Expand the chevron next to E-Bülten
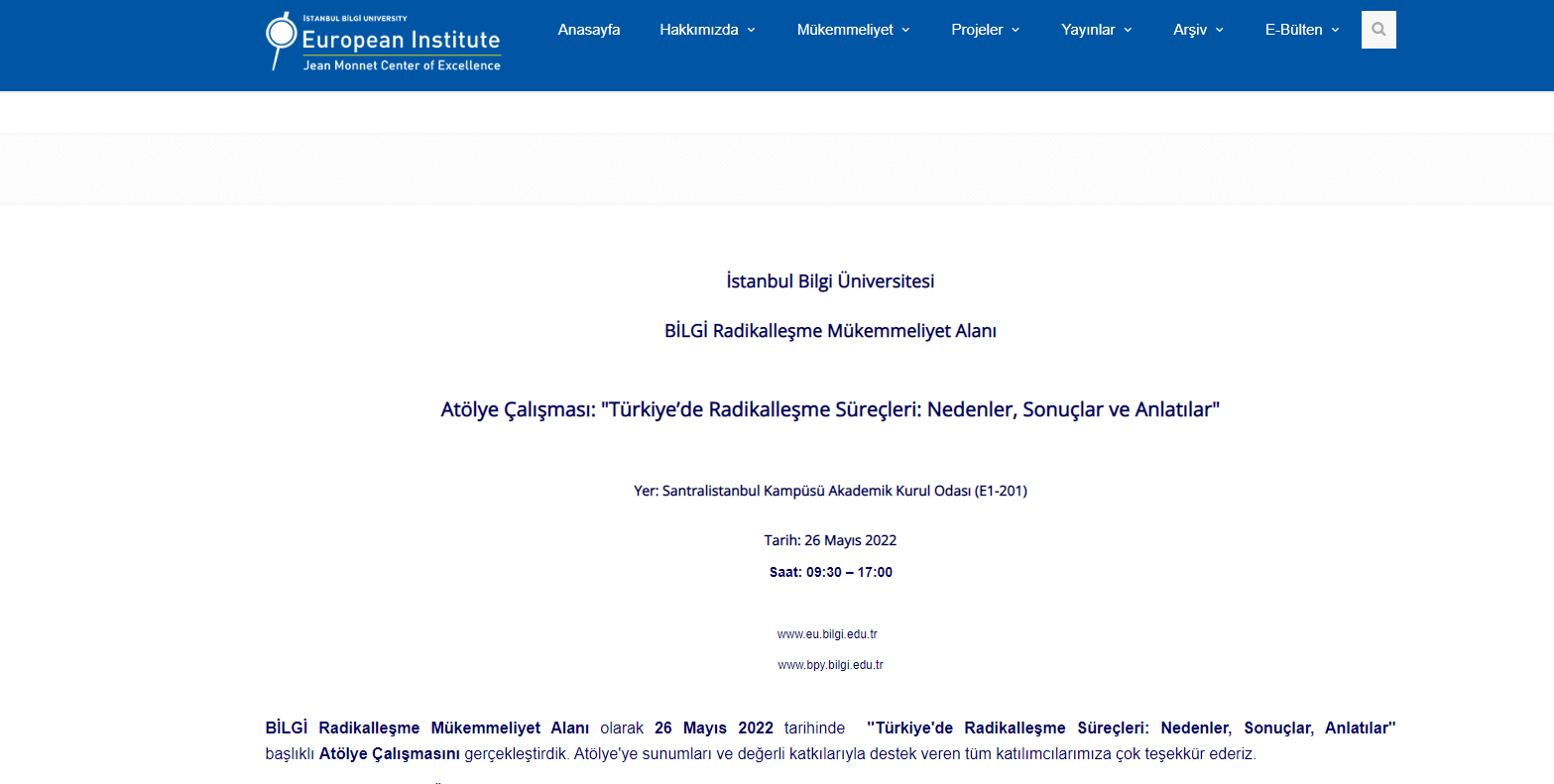Screen dimensions: 1554x784 (x=1335, y=31)
